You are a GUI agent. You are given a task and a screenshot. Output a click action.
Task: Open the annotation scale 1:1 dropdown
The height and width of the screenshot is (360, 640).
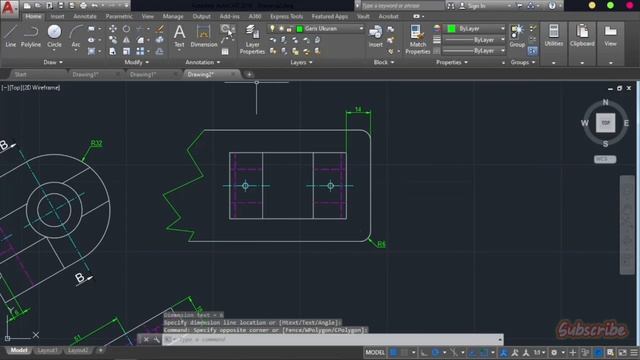[x=539, y=352]
